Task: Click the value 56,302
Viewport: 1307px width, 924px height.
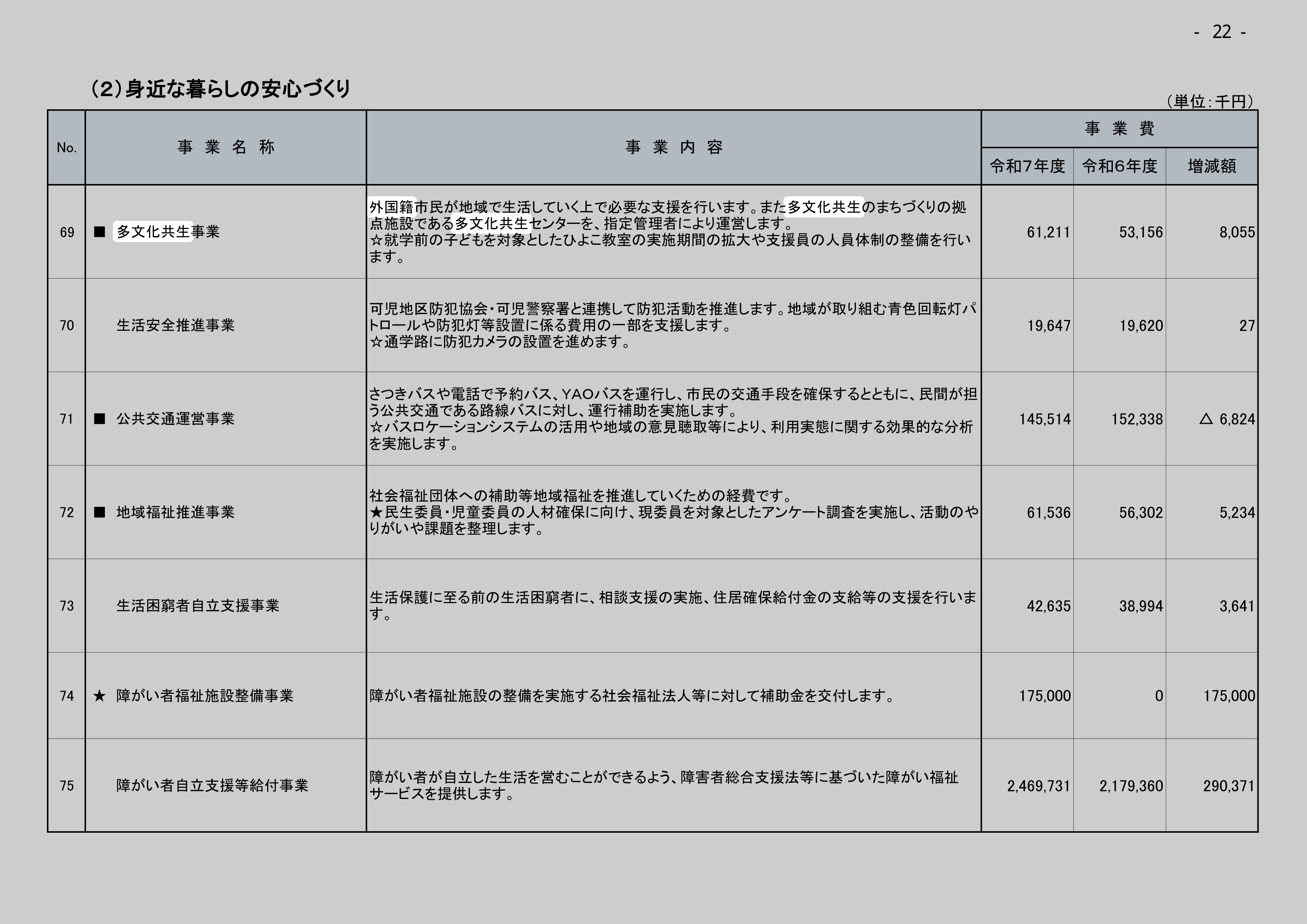Action: point(1141,512)
